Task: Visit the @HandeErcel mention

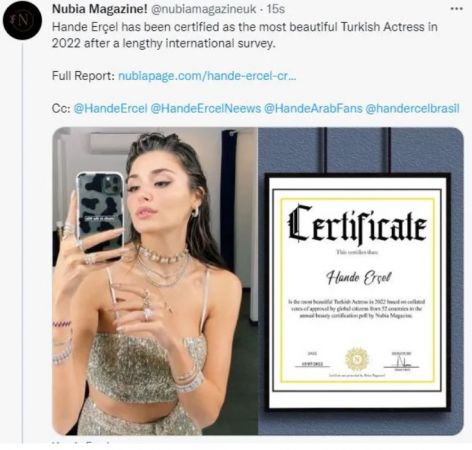Action: pos(110,108)
